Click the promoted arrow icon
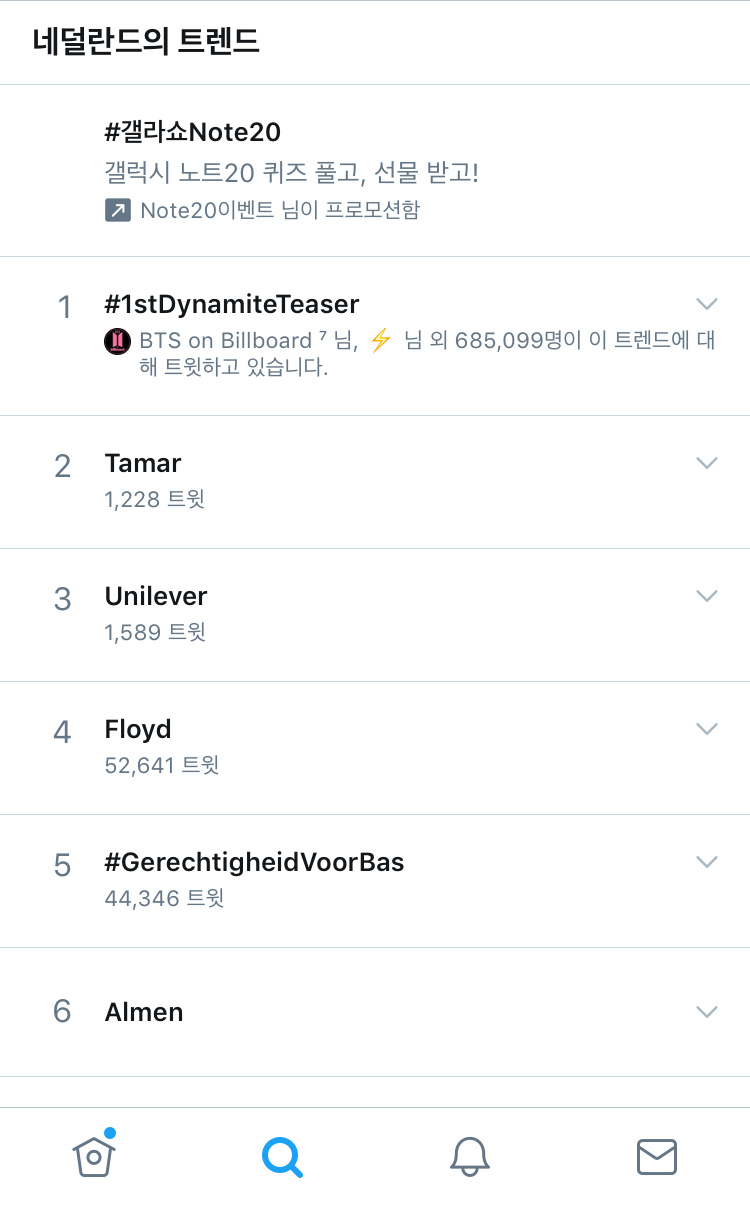750x1206 pixels. [117, 210]
